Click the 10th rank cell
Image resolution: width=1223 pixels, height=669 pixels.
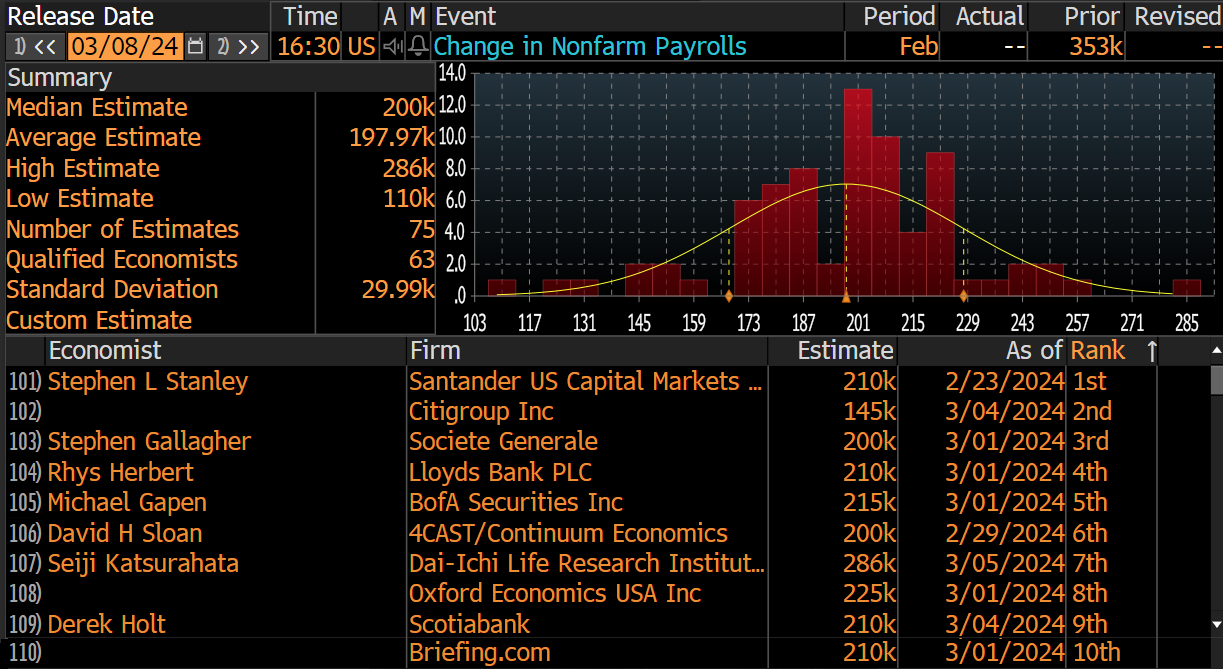(1096, 654)
